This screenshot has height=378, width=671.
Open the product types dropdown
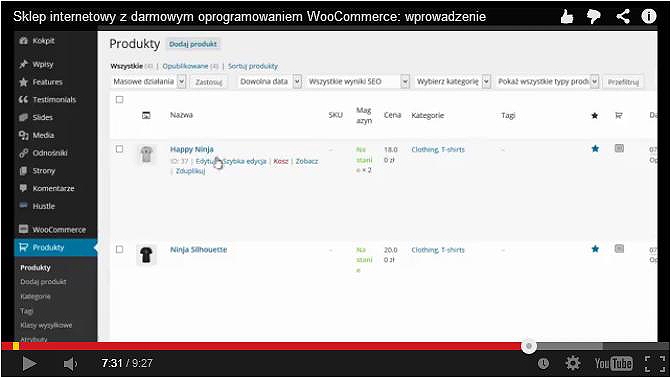coord(547,81)
